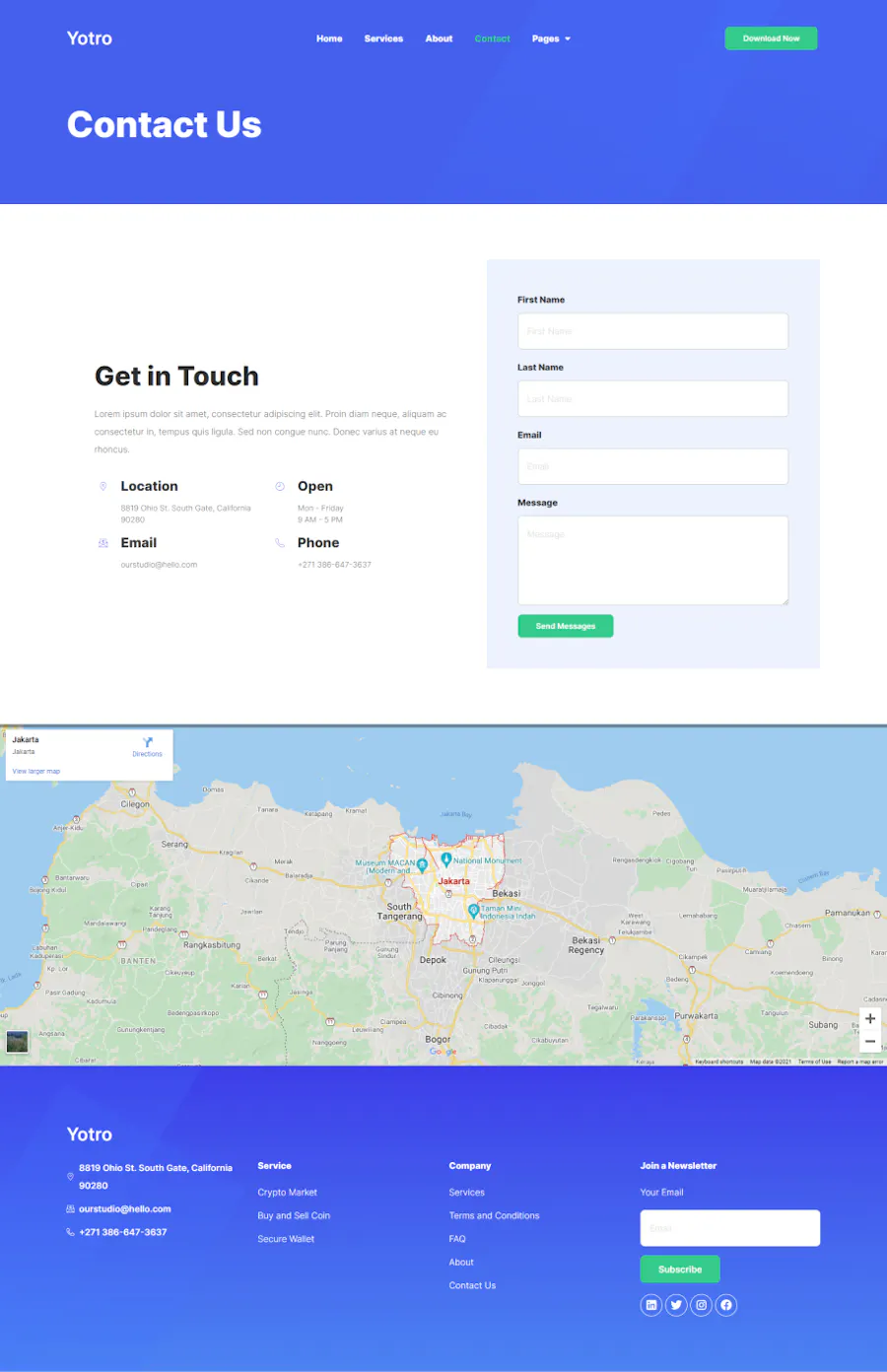The height and width of the screenshot is (1372, 887).
Task: Open About in the top navigation
Action: tap(439, 39)
